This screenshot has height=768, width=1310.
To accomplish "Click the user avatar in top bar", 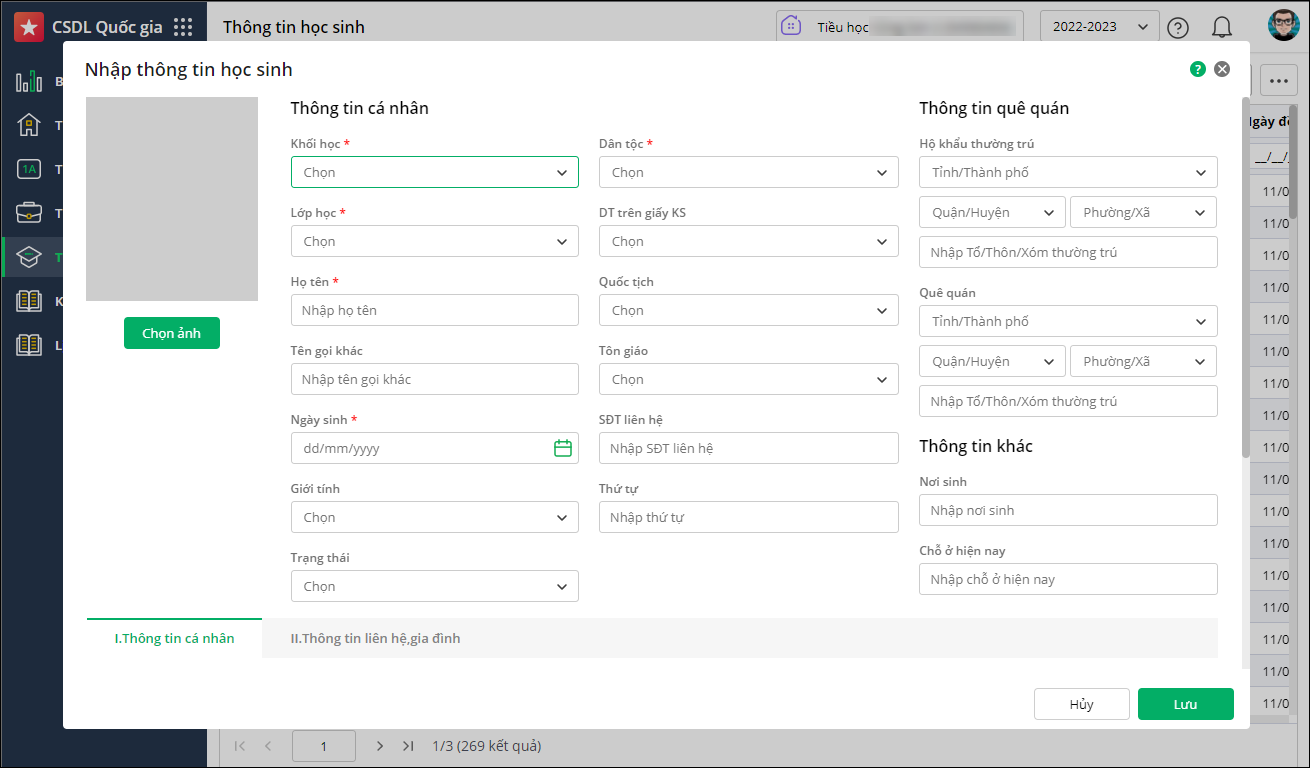I will 1283,26.
